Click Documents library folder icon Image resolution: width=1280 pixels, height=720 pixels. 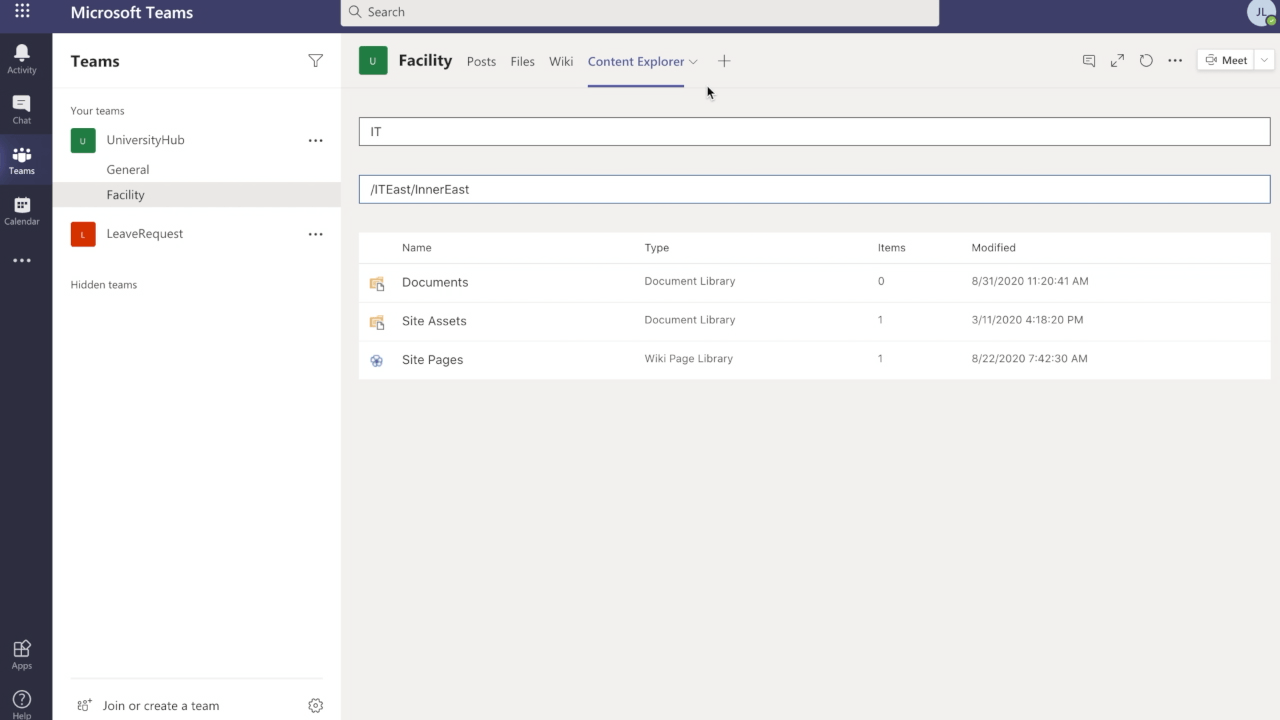tap(377, 283)
